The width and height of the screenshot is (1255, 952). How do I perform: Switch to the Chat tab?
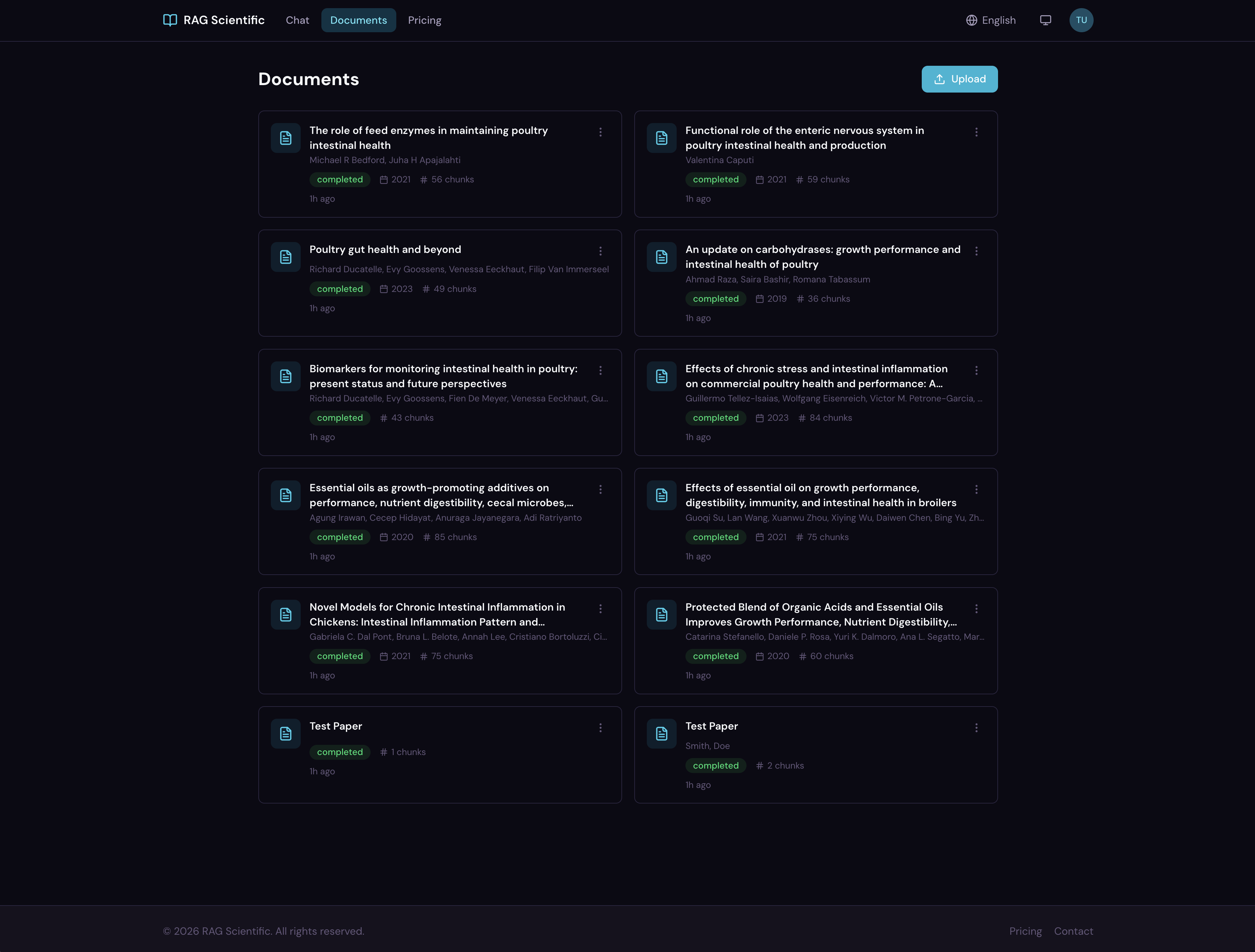point(297,20)
